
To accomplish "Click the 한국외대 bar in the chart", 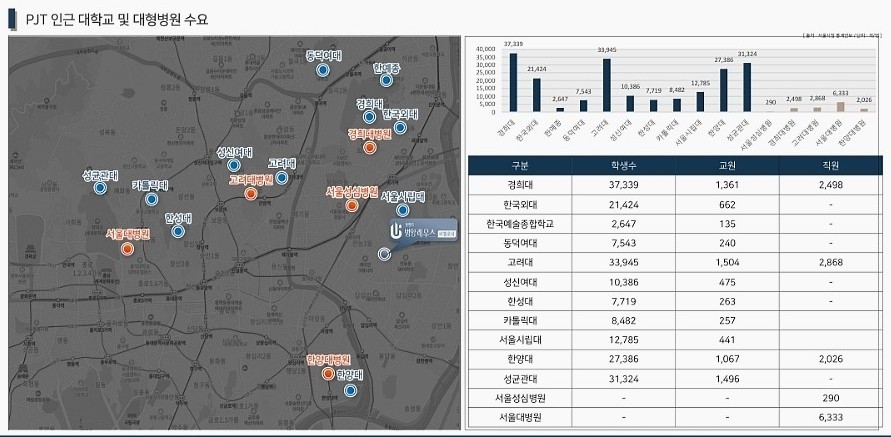I will (536, 95).
